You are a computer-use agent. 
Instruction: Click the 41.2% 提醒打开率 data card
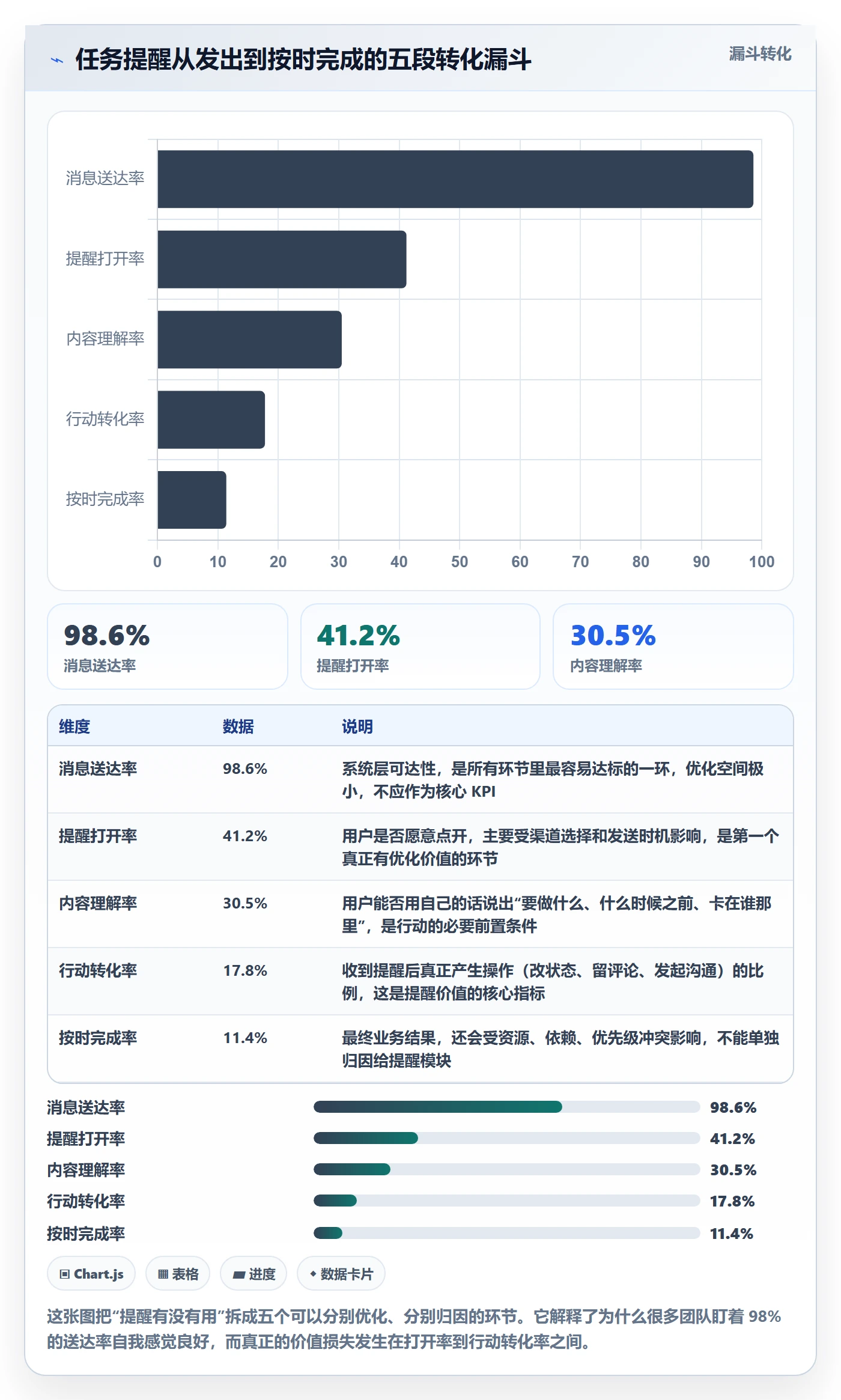(x=421, y=647)
